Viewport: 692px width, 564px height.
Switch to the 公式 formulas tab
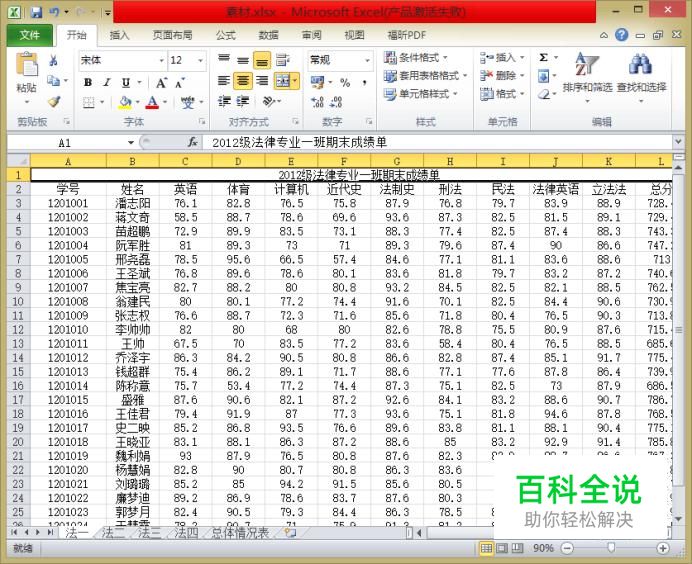click(226, 35)
